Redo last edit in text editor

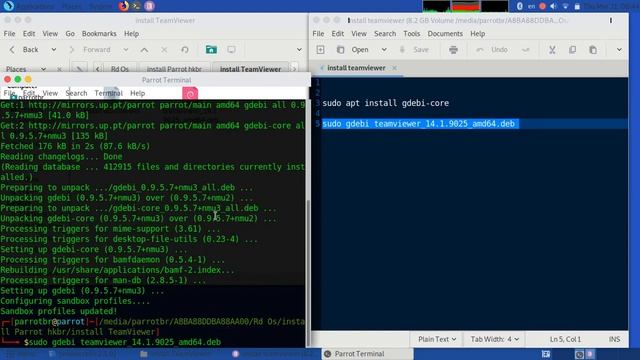pyautogui.click(x=526, y=49)
